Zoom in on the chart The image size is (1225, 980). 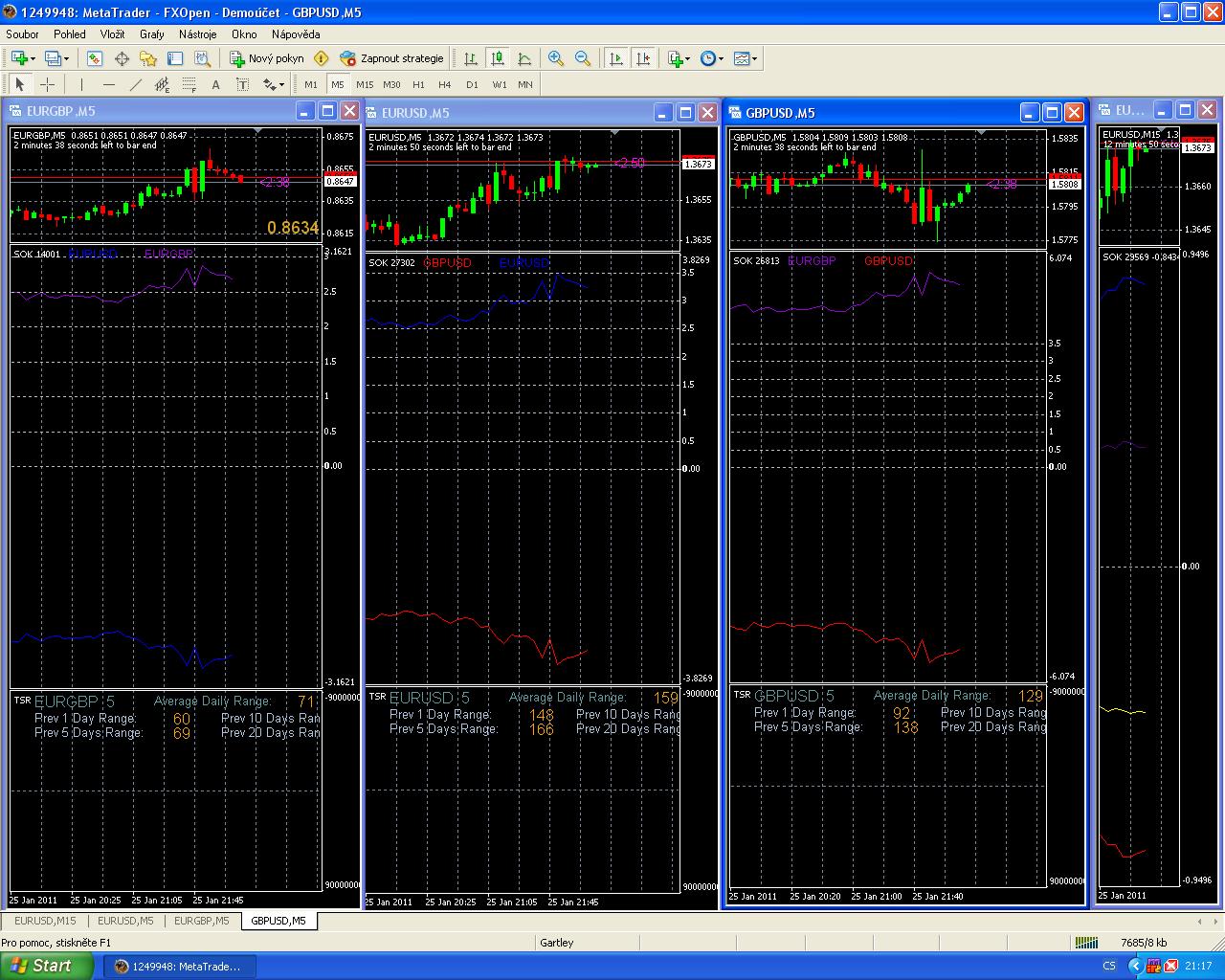point(556,58)
